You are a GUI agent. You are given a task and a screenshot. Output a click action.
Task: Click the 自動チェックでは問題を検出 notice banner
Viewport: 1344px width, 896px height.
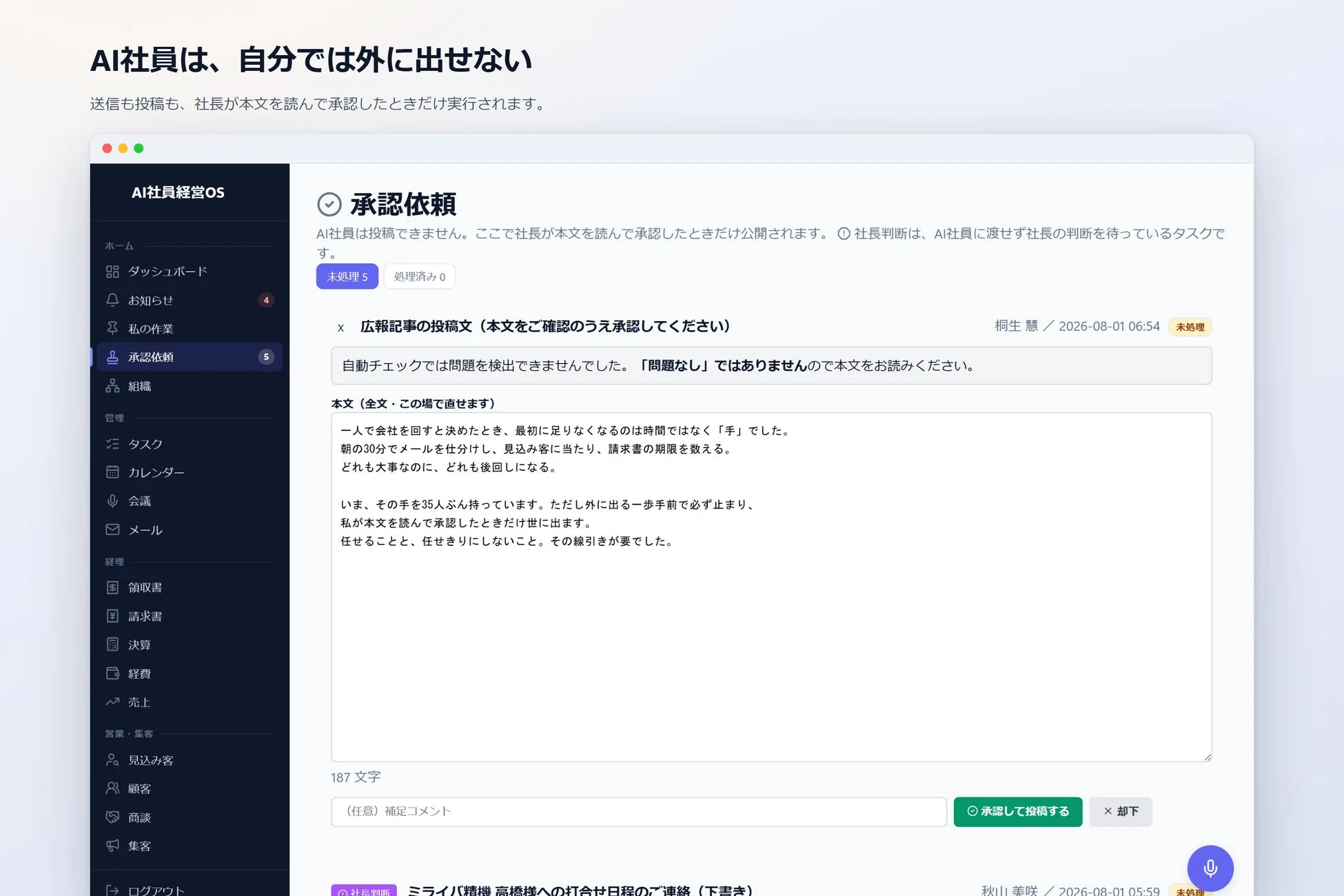point(771,365)
